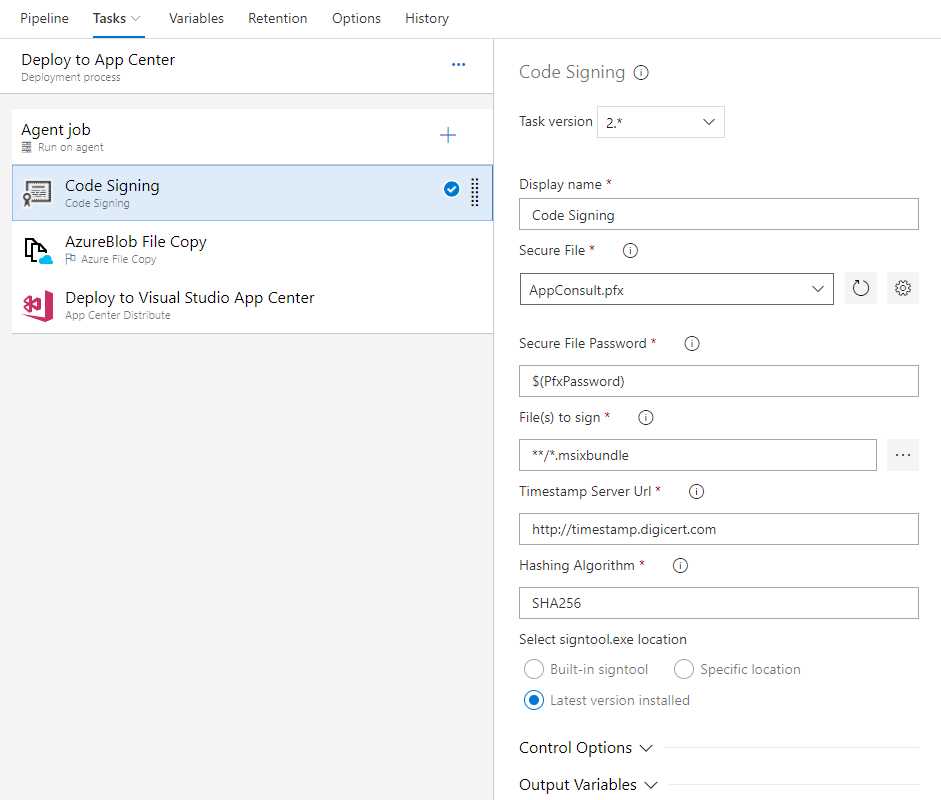Screen dimensions: 941x800
Task: Edit the Secure File Password field
Action: (718, 381)
